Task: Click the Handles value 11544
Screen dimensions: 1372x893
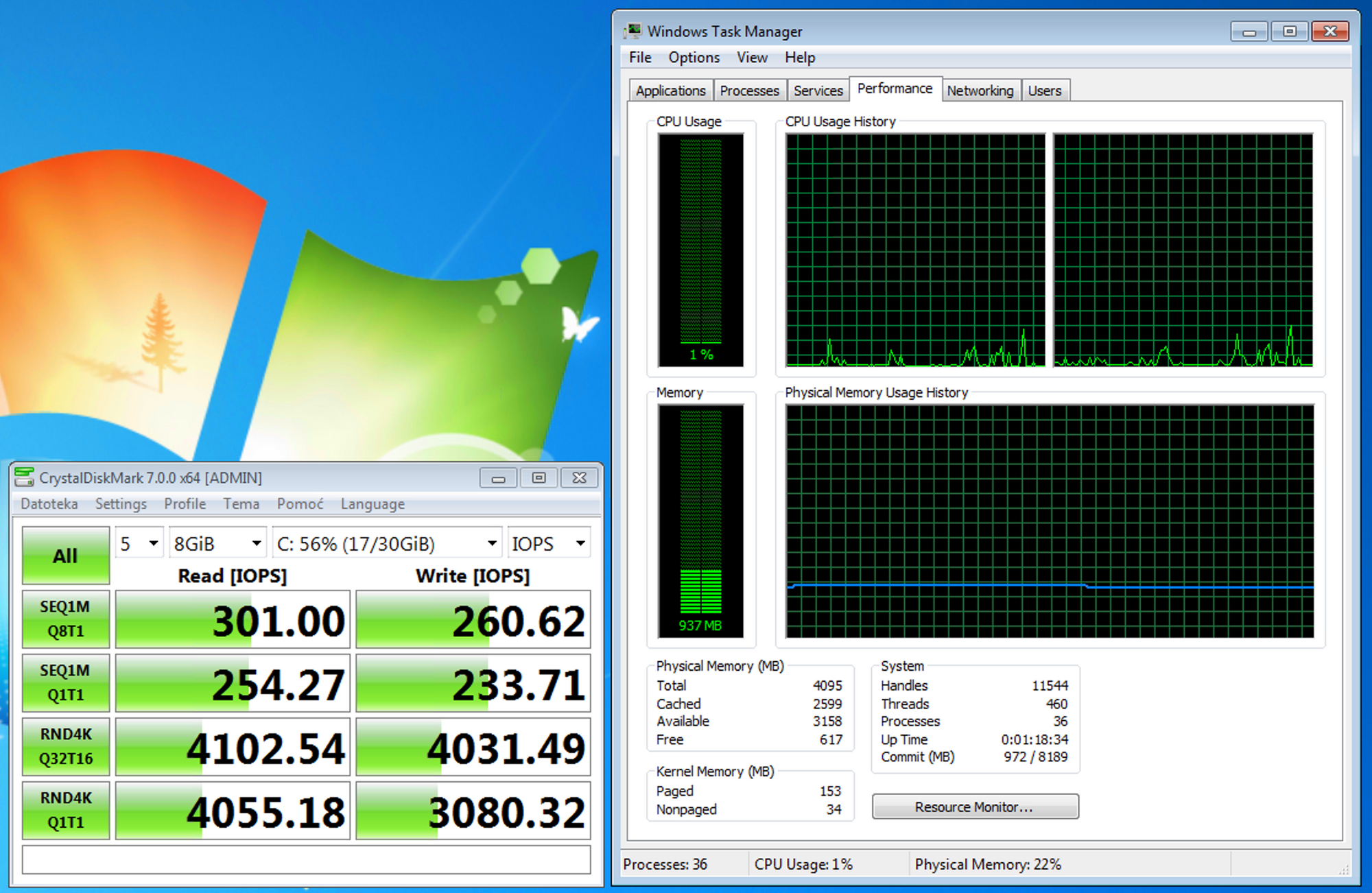Action: coord(1050,685)
